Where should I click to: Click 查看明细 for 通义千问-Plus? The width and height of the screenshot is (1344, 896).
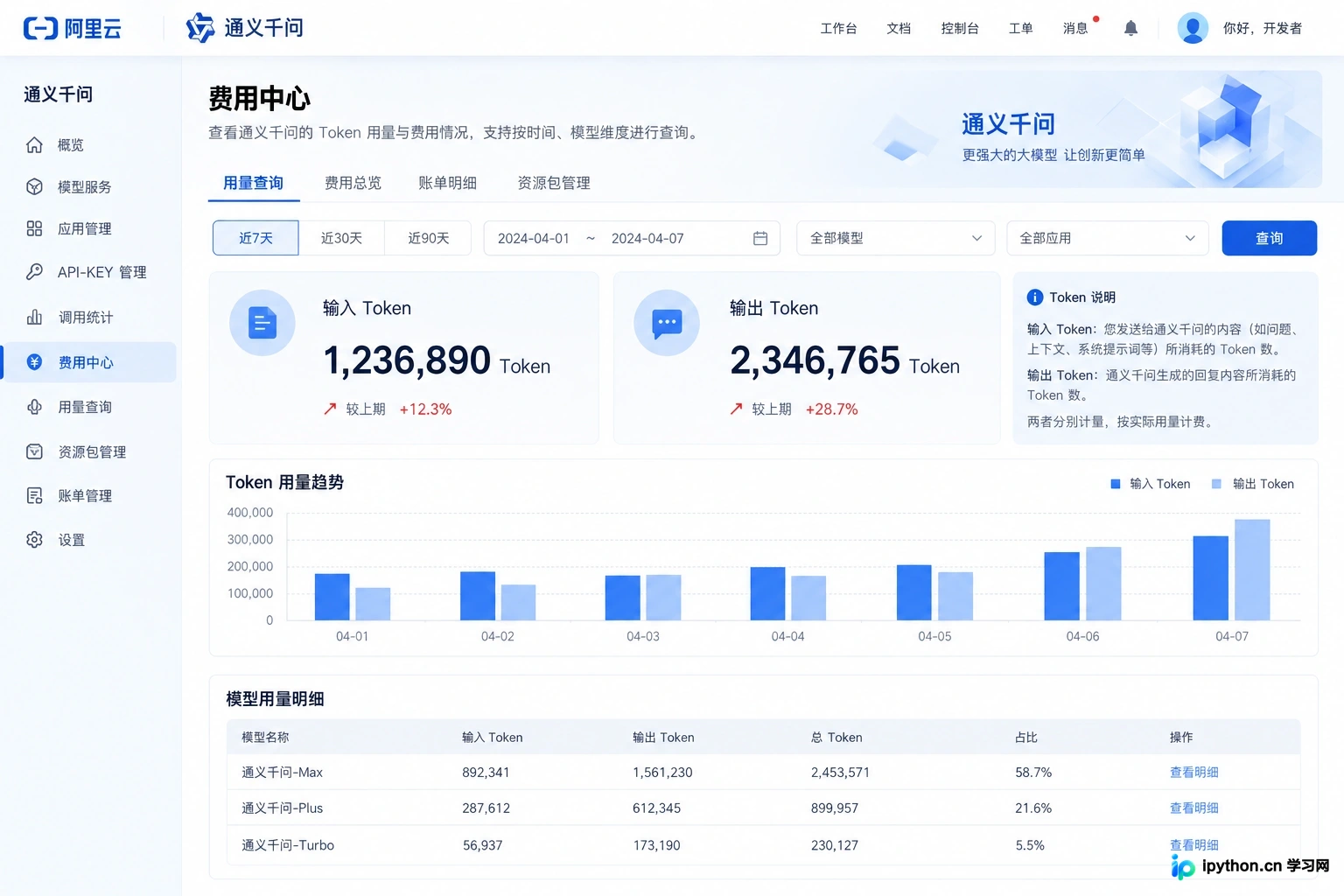[1193, 808]
